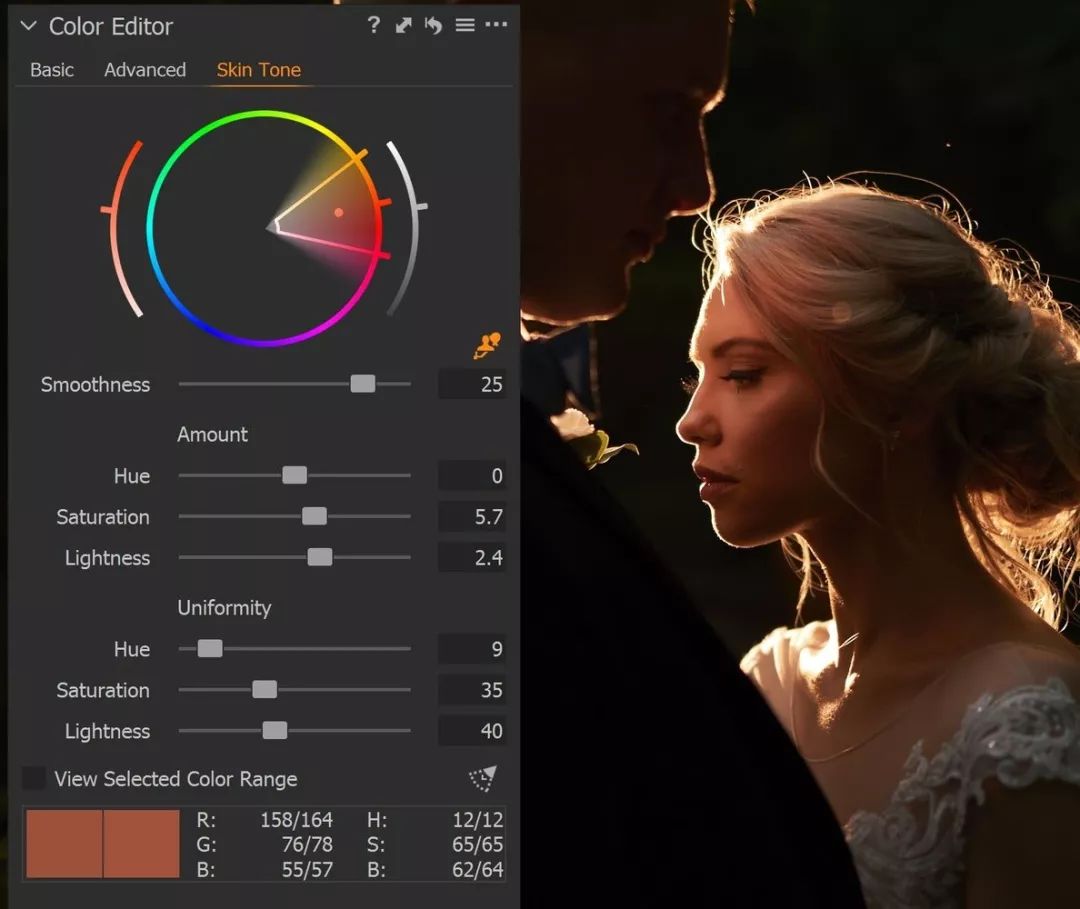This screenshot has height=909, width=1080.
Task: Open the Color Editor presets list icon
Action: coord(465,25)
